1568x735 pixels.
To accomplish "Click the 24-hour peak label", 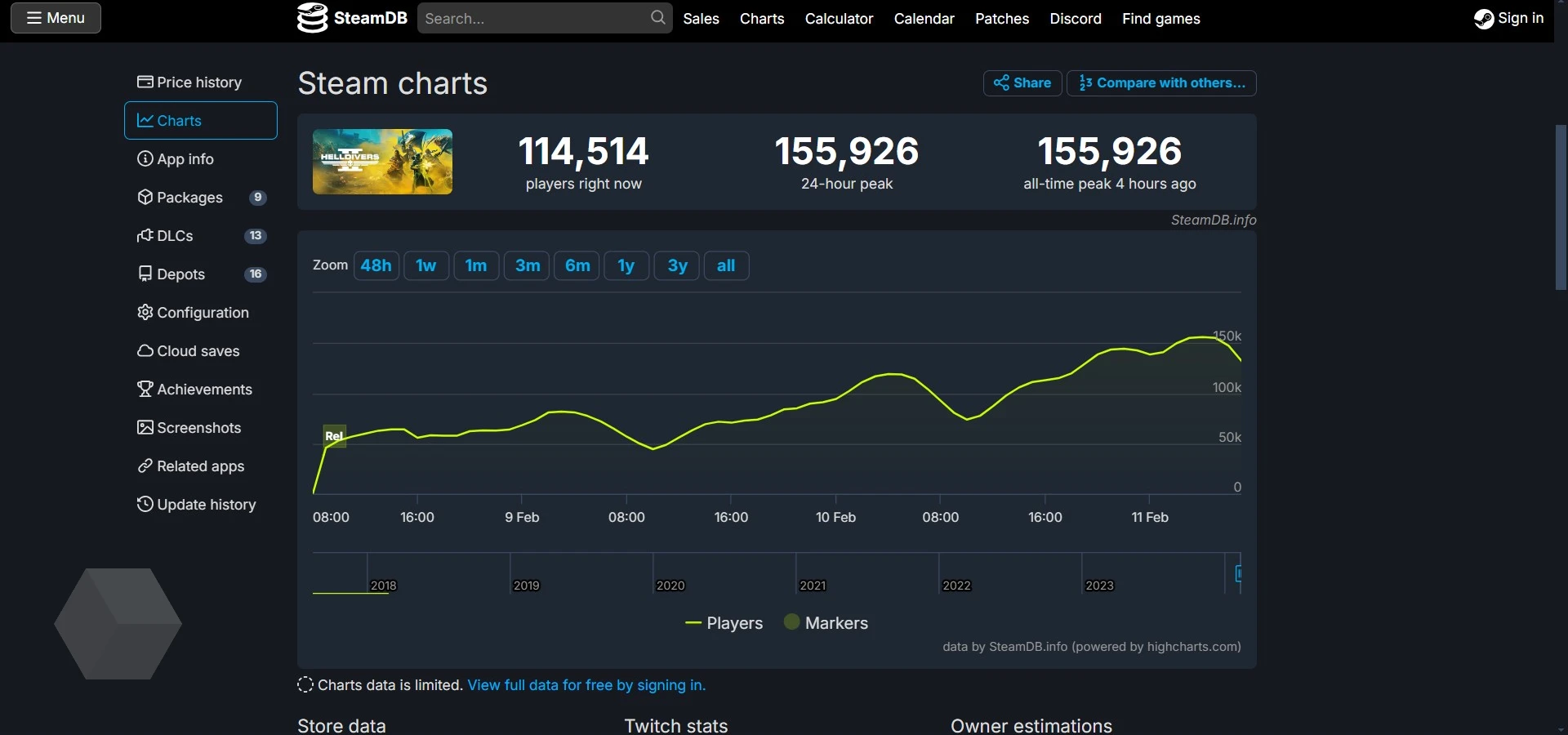I will [x=847, y=184].
